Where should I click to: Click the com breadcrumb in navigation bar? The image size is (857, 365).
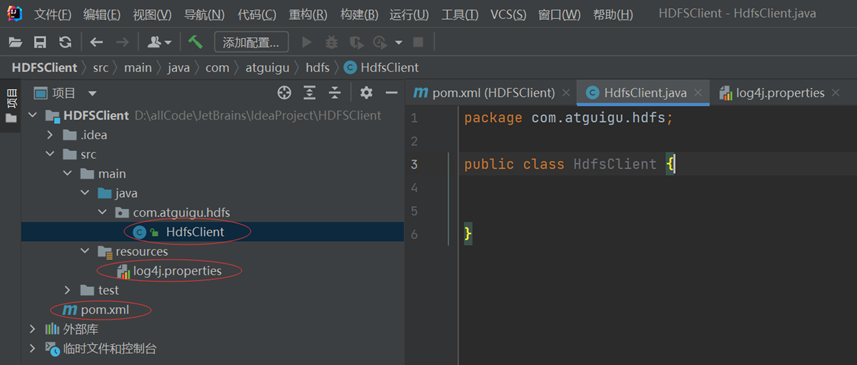pos(217,68)
